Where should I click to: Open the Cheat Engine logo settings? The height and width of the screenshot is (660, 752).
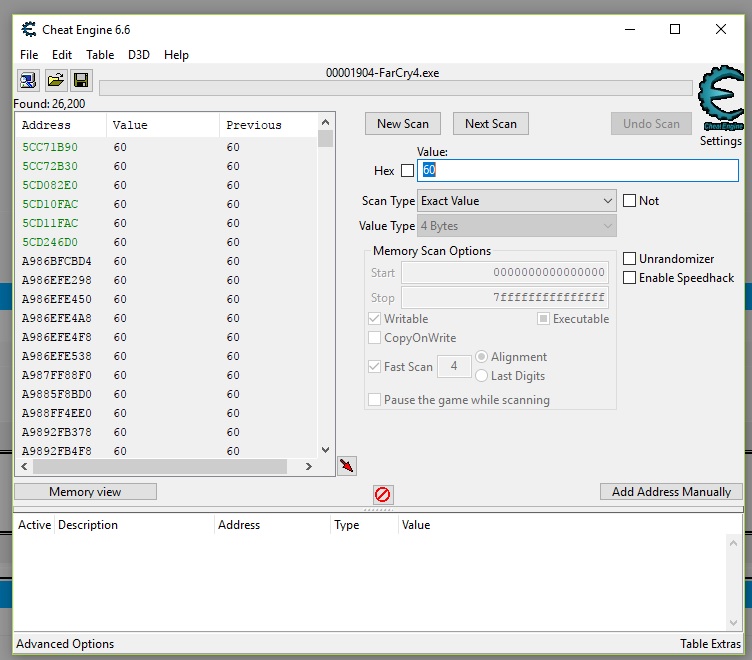tap(720, 98)
